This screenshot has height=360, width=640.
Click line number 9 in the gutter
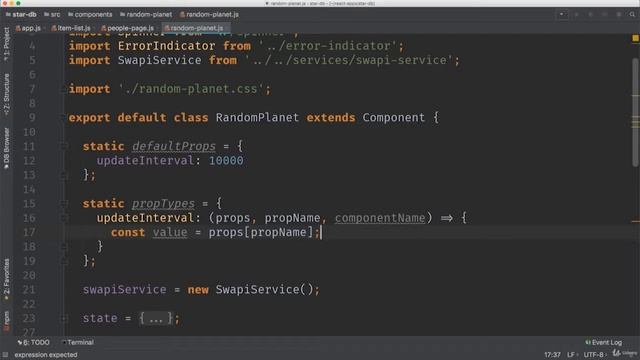click(32, 118)
